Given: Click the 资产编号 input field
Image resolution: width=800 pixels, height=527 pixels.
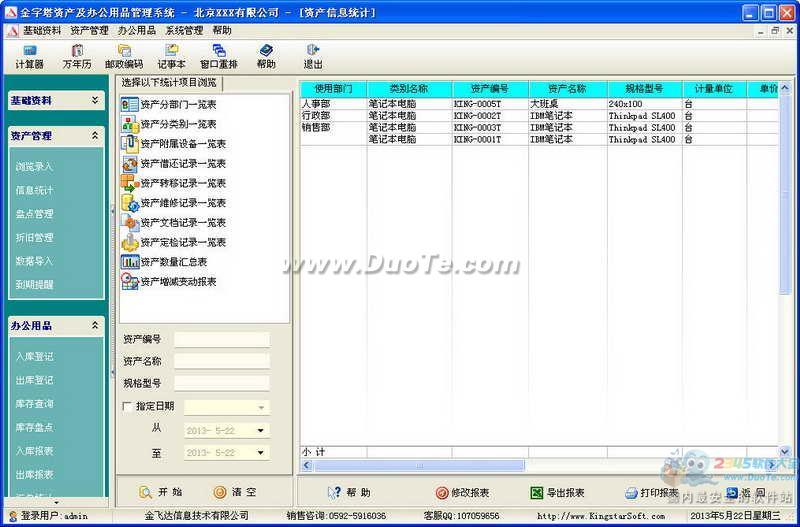Looking at the screenshot, I should [x=222, y=340].
